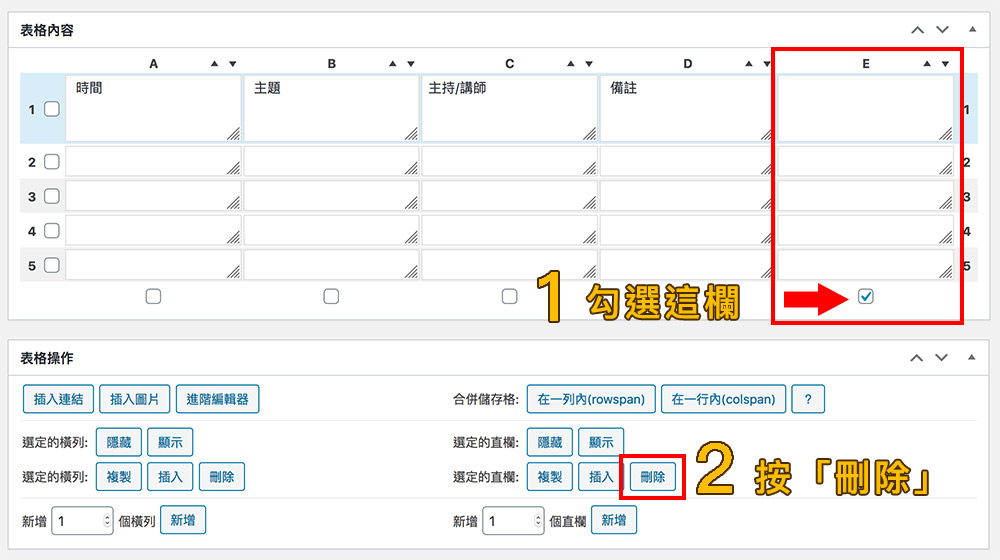
Task: Uncheck the column E checkbox
Action: point(866,296)
